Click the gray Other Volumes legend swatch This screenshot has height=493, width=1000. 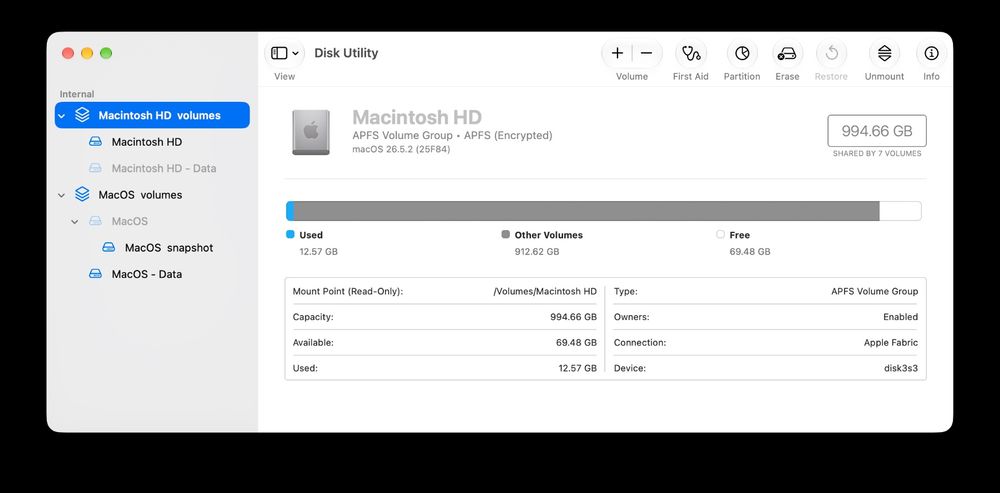pyautogui.click(x=506, y=235)
